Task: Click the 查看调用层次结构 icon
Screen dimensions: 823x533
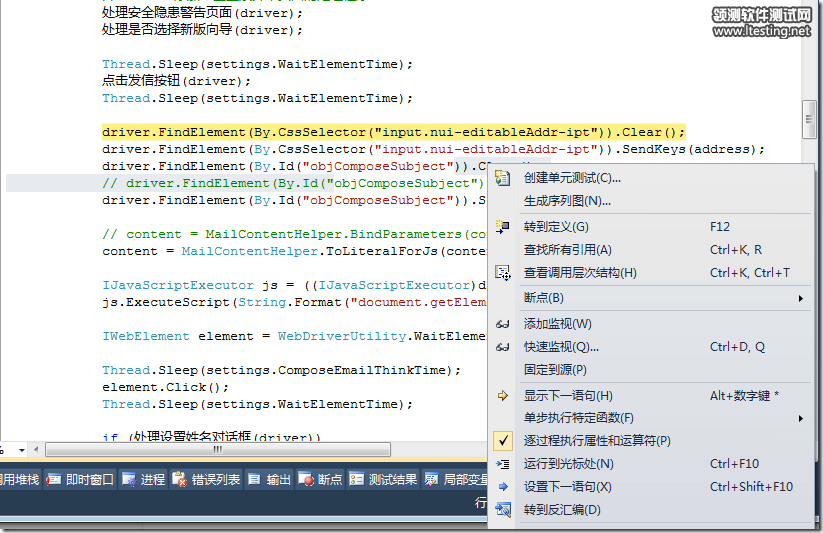Action: pos(503,273)
